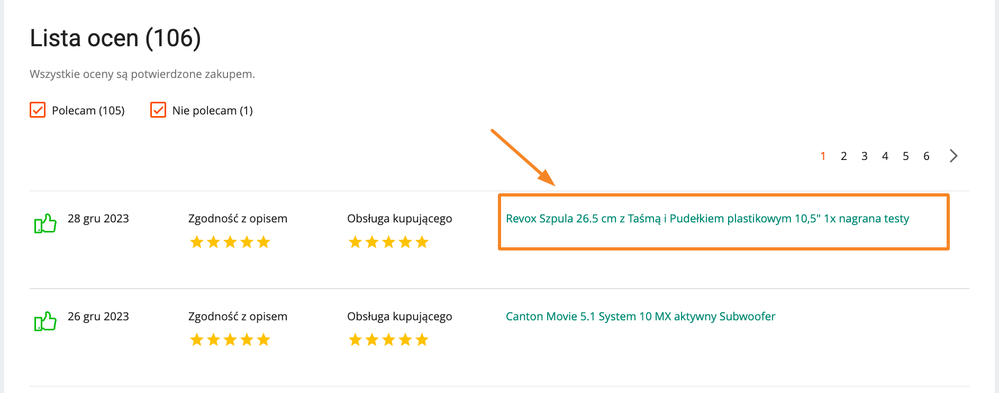Jump to page 4 of ratings
Screen dimensions: 999x393
(885, 156)
